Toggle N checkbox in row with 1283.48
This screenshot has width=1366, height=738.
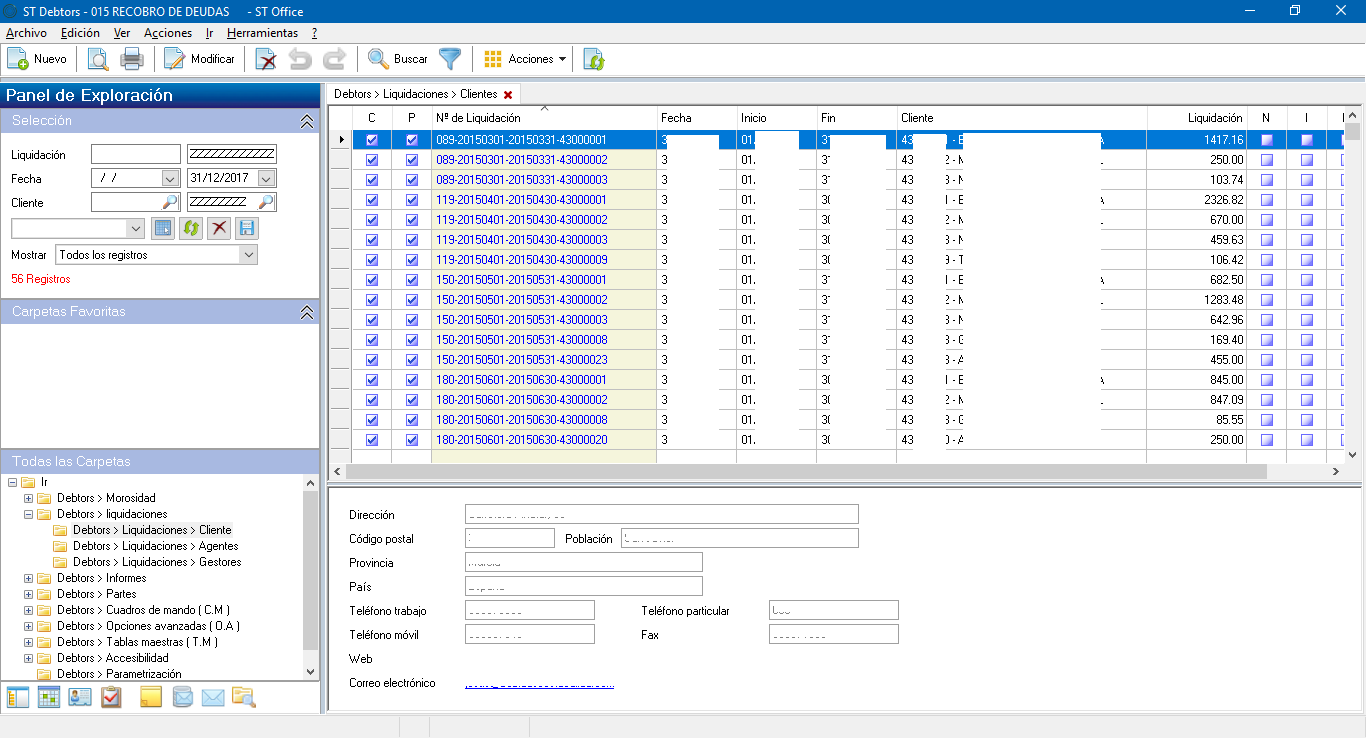[x=1267, y=300]
